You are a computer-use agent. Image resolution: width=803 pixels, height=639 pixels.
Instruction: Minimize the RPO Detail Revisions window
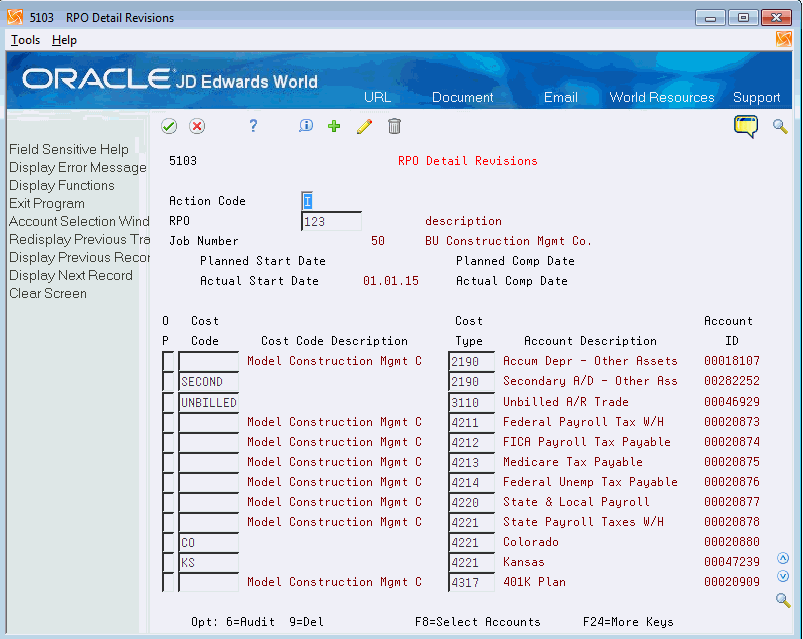coord(710,18)
